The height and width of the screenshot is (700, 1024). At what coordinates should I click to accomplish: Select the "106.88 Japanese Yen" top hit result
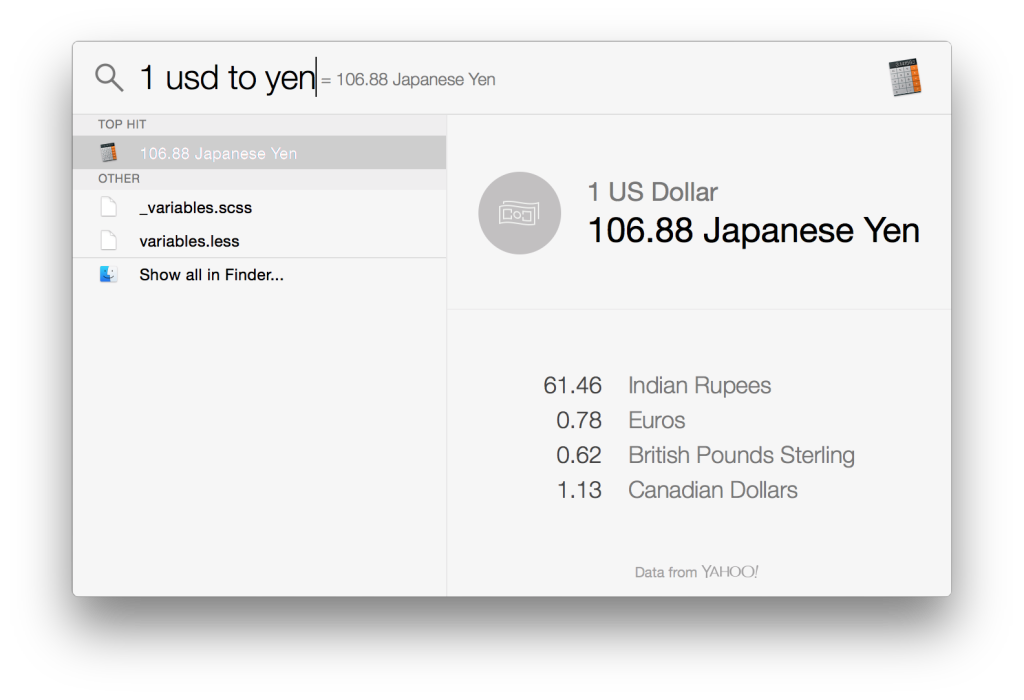point(218,153)
